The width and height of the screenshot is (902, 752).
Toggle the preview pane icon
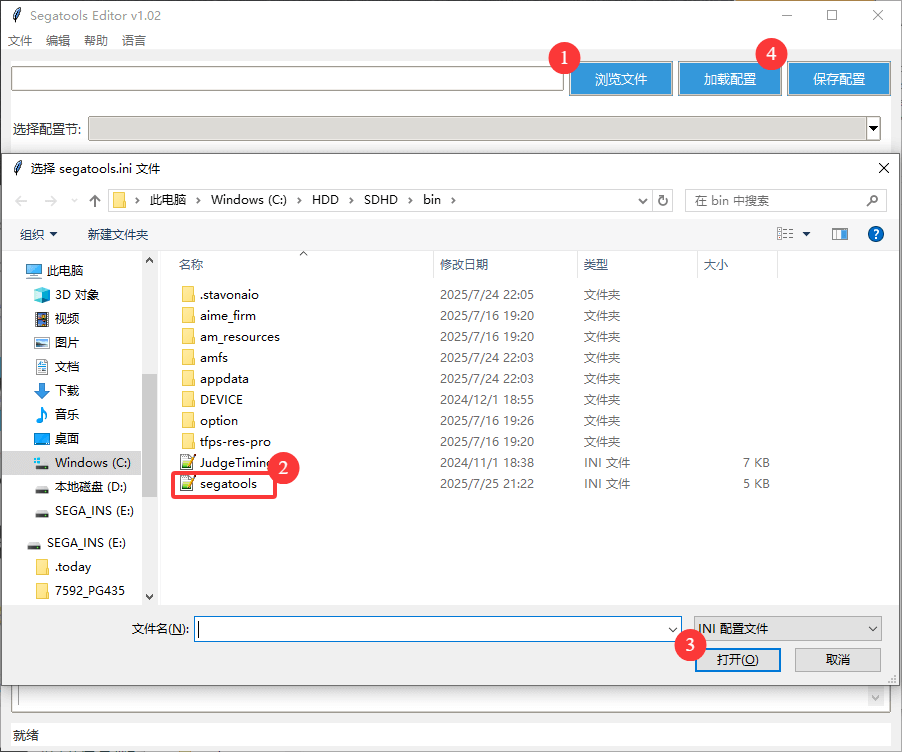pyautogui.click(x=839, y=234)
